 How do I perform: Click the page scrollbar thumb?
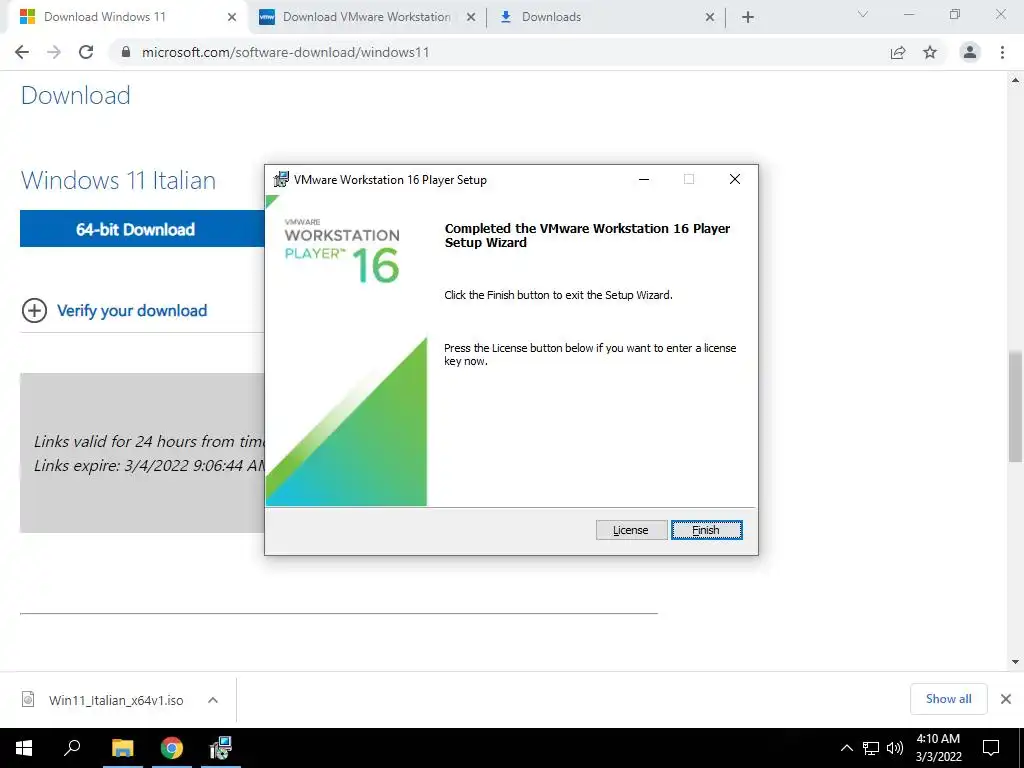(1015, 406)
